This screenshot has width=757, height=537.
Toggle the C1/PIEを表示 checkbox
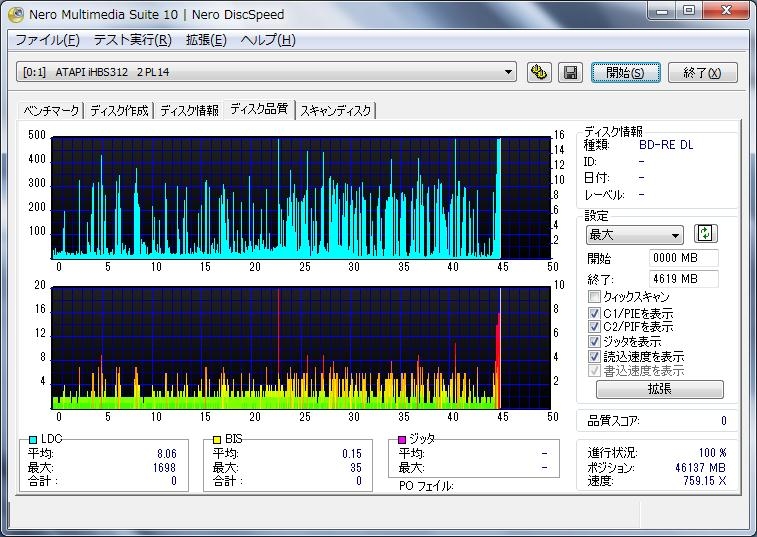(594, 312)
